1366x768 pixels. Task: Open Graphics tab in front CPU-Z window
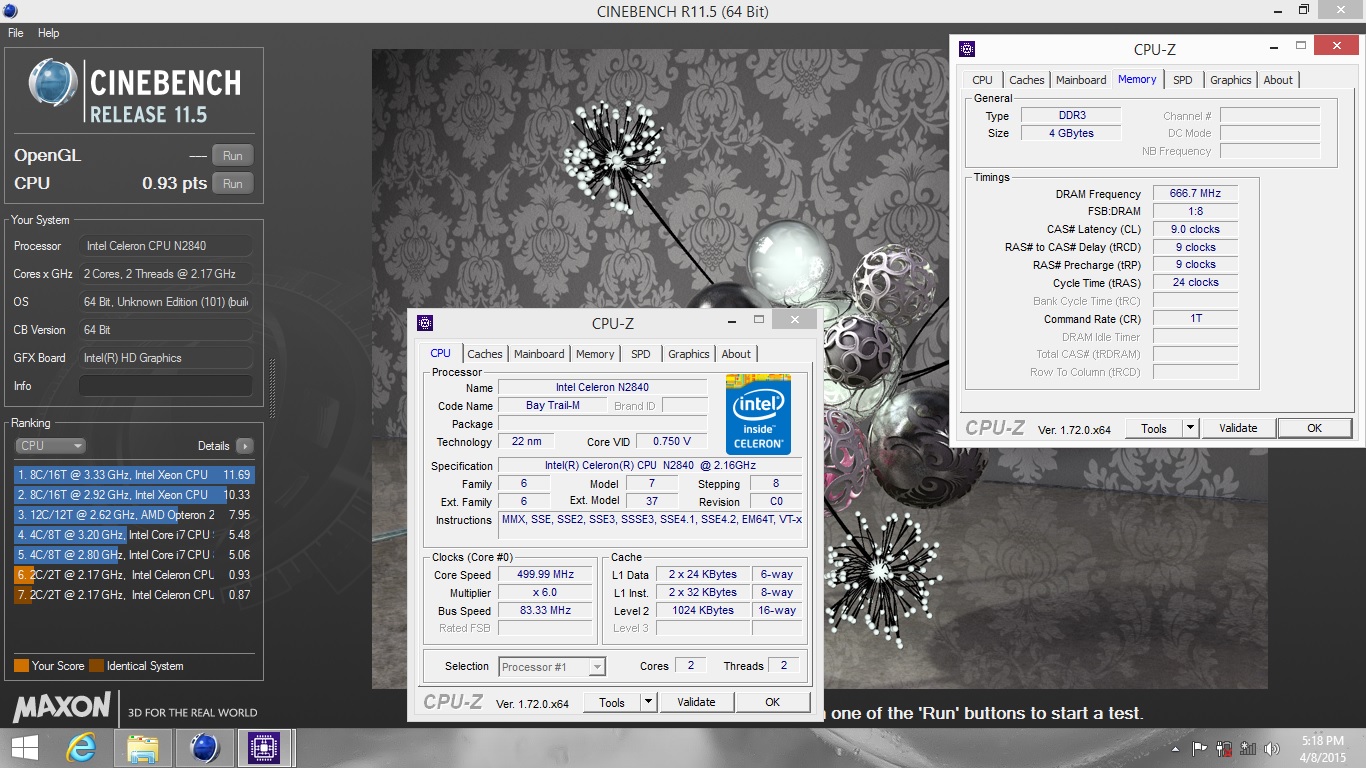click(689, 354)
